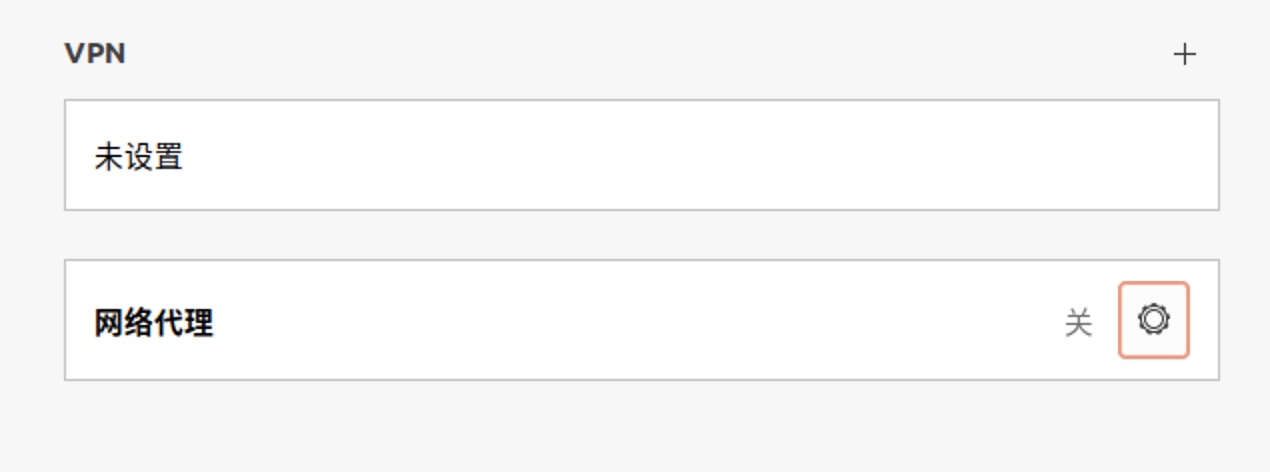
Task: Click the 关 proxy status text
Action: (x=1078, y=323)
